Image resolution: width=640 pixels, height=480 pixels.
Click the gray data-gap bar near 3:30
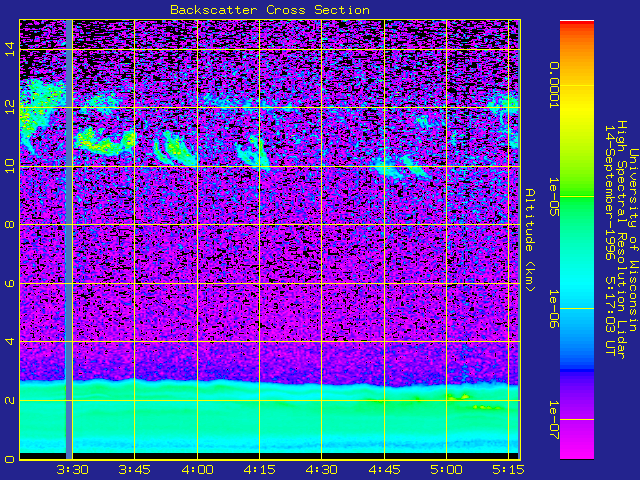coord(69,240)
